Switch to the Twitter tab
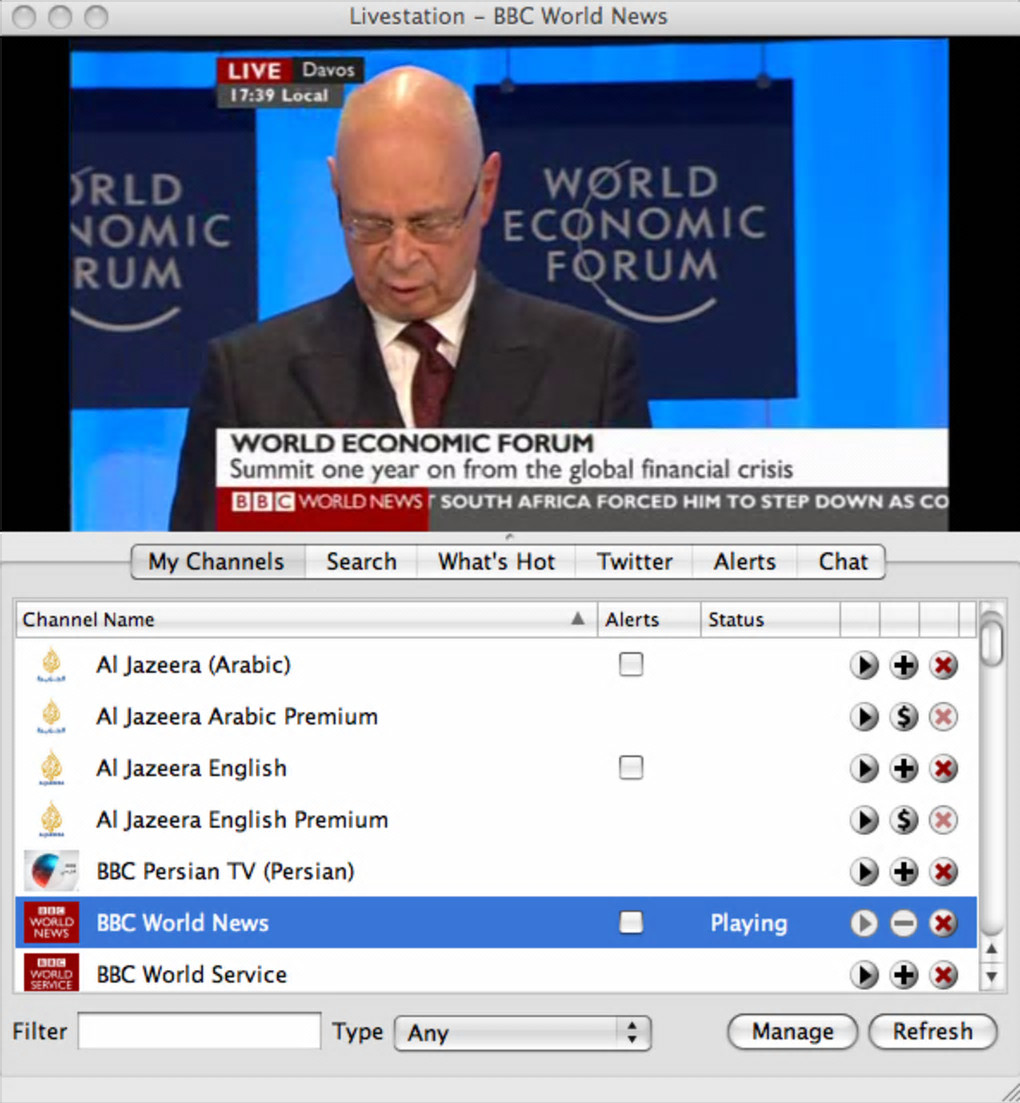 pyautogui.click(x=635, y=562)
